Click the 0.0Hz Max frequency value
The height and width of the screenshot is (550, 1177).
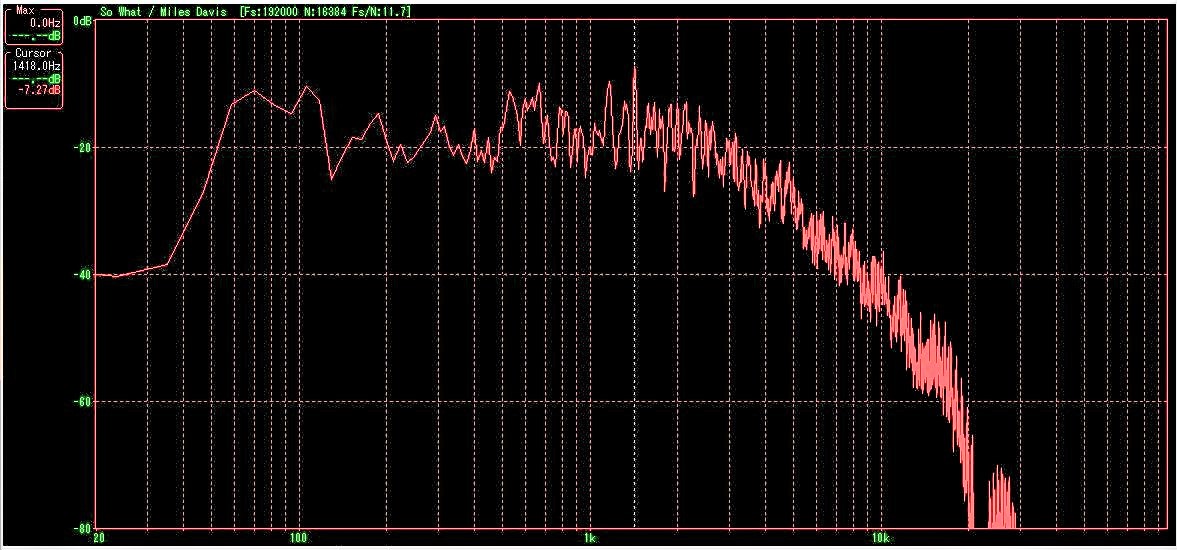[45, 21]
